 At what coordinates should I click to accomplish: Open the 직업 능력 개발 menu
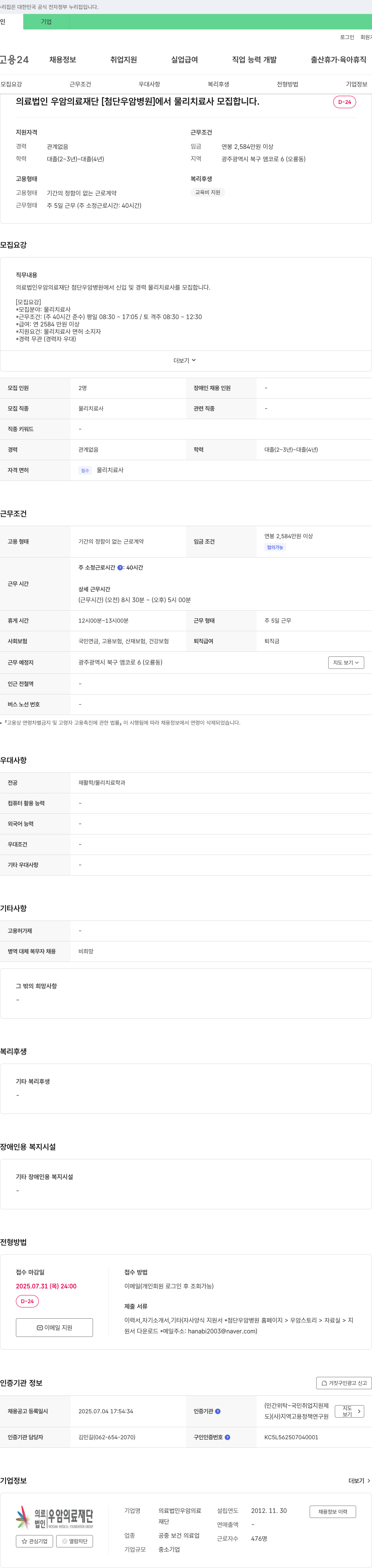tap(254, 60)
